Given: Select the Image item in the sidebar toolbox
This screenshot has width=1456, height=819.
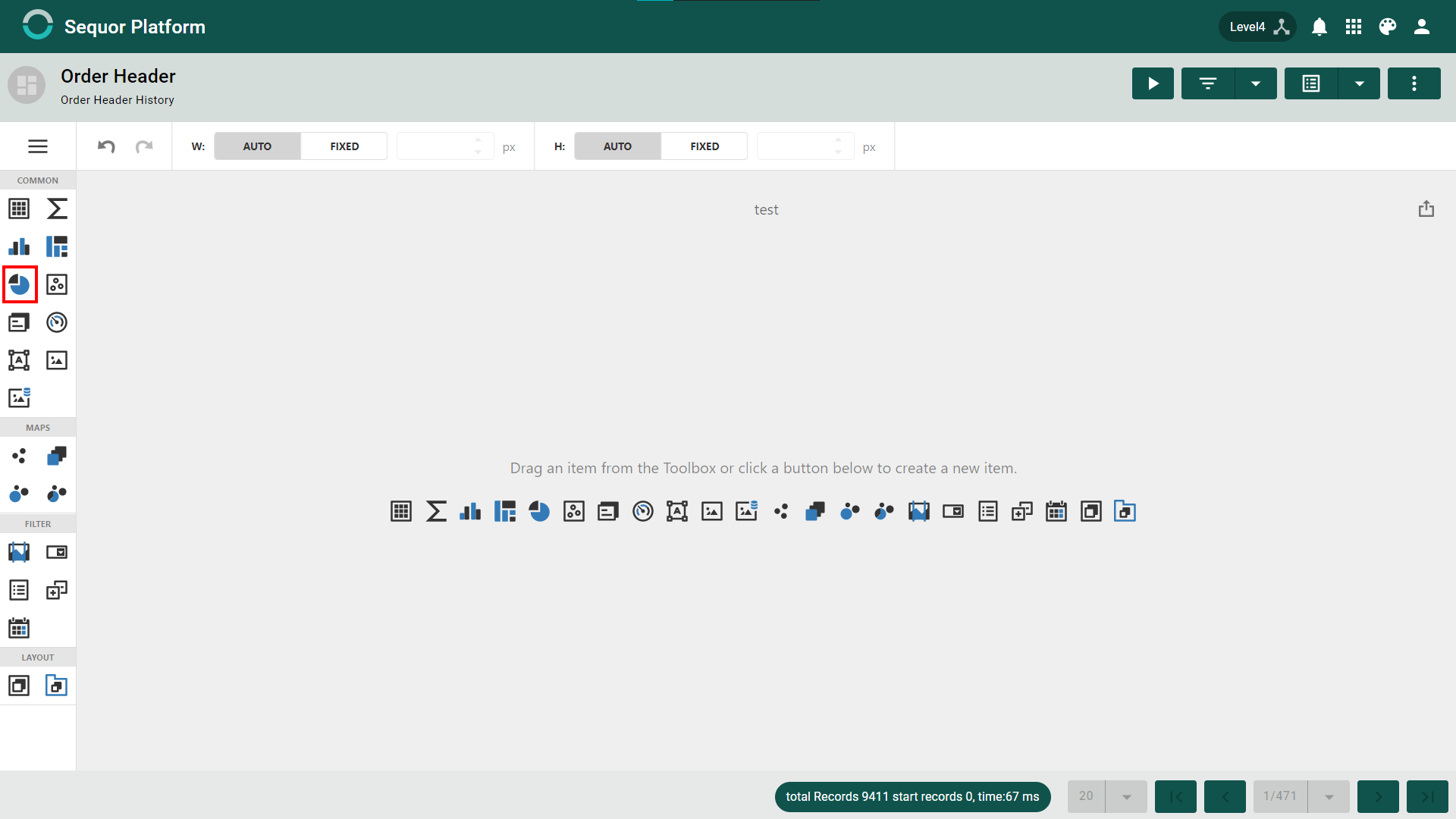Looking at the screenshot, I should point(57,360).
